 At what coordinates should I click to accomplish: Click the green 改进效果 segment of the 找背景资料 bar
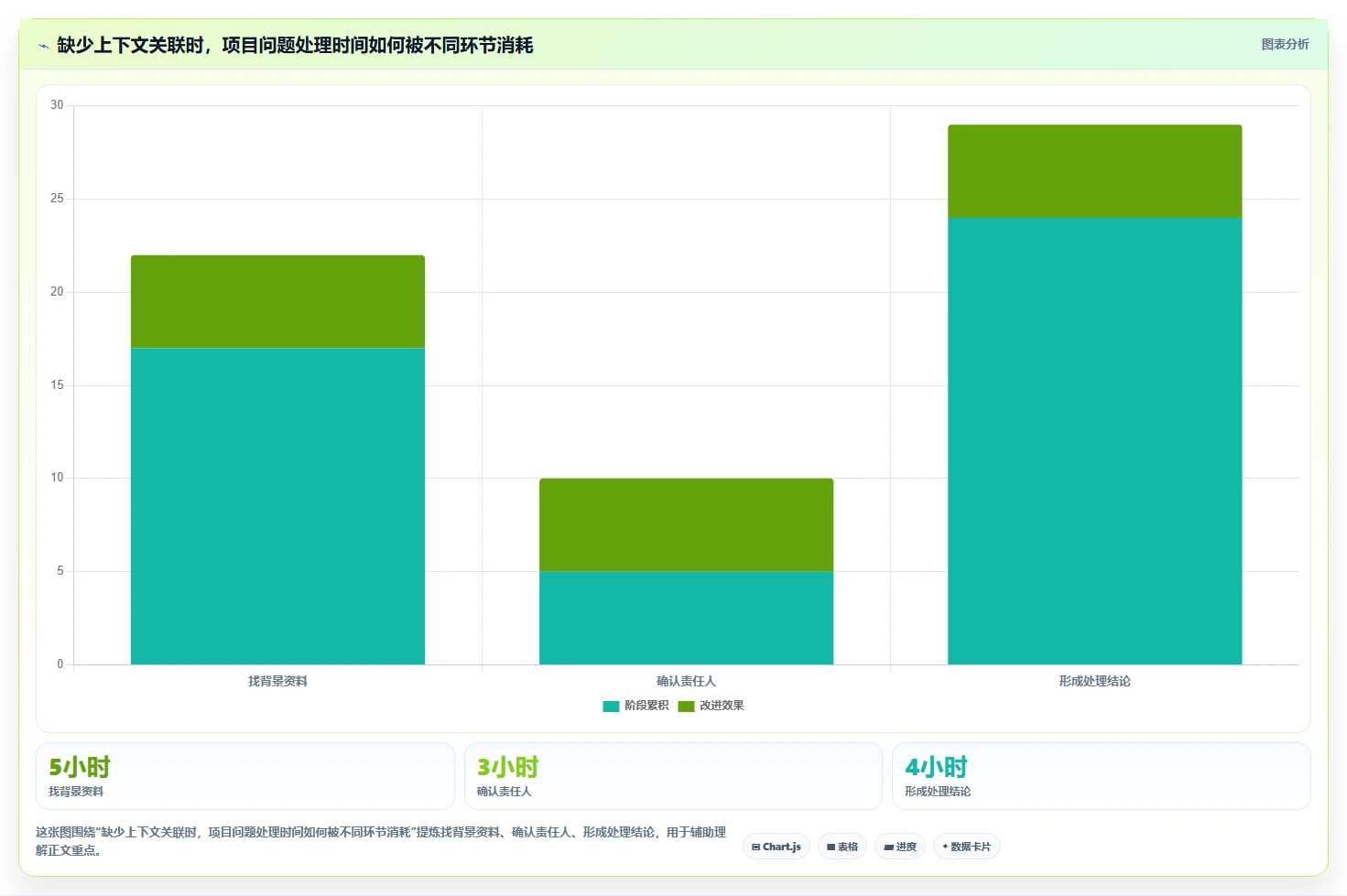point(277,301)
